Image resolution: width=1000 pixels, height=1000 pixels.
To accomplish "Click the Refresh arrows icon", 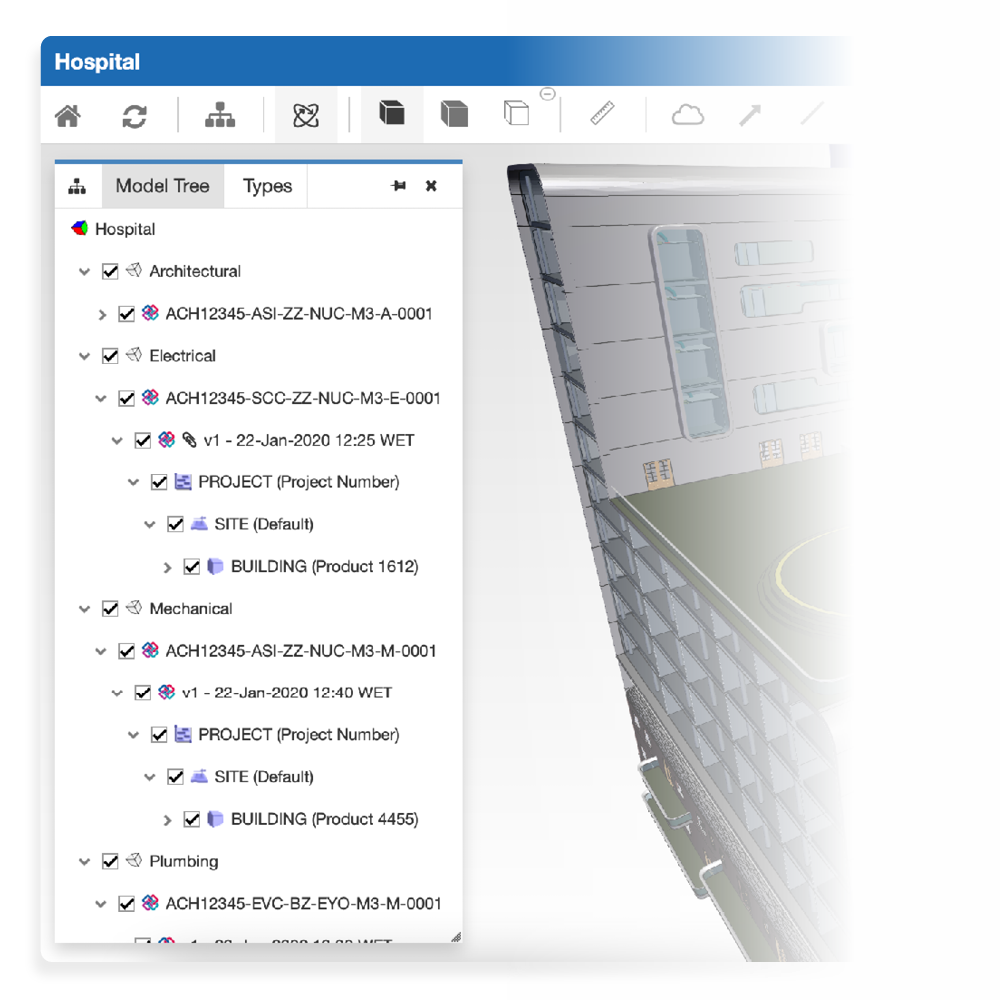I will coord(134,116).
